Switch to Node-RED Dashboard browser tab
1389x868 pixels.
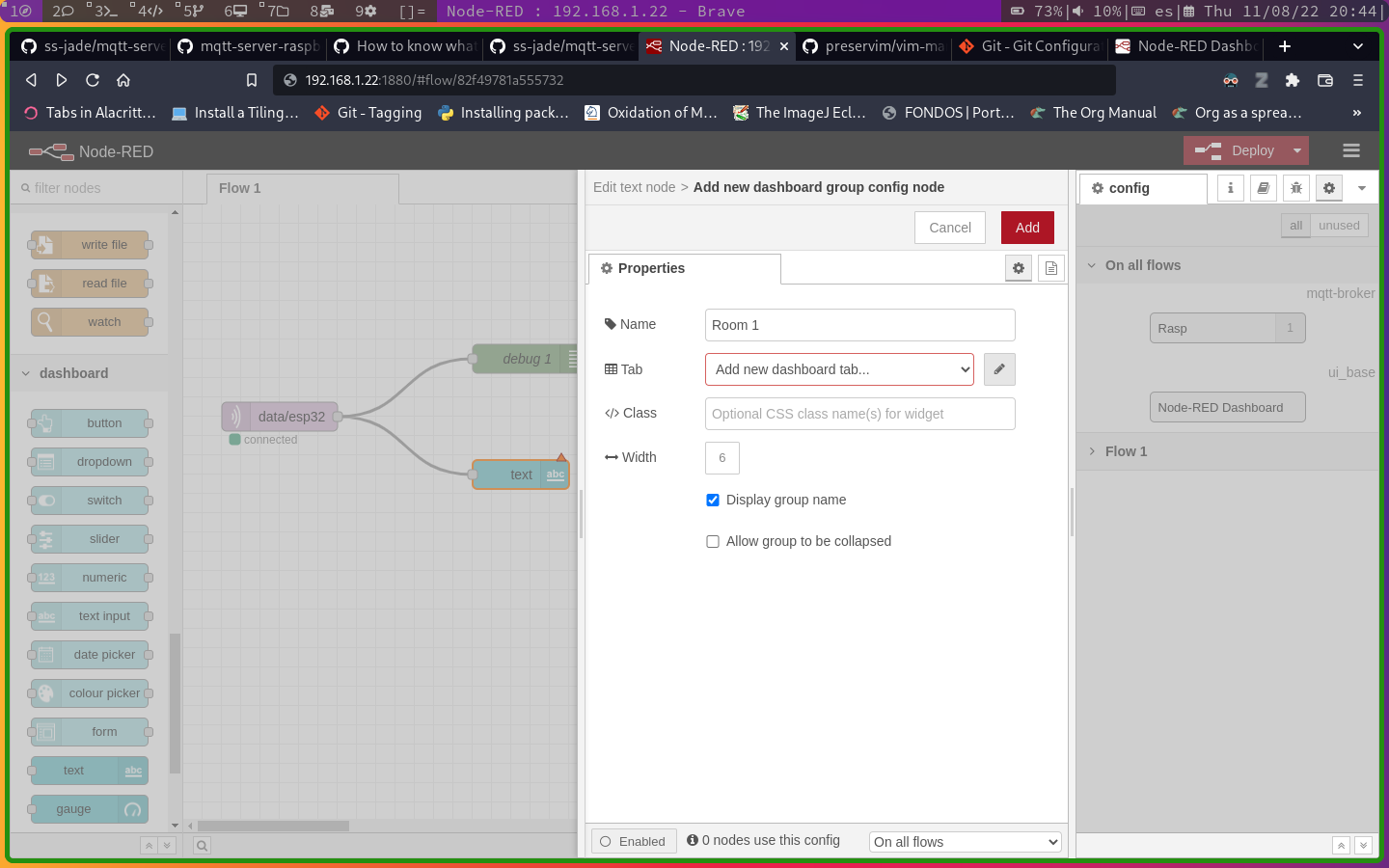[x=1185, y=46]
